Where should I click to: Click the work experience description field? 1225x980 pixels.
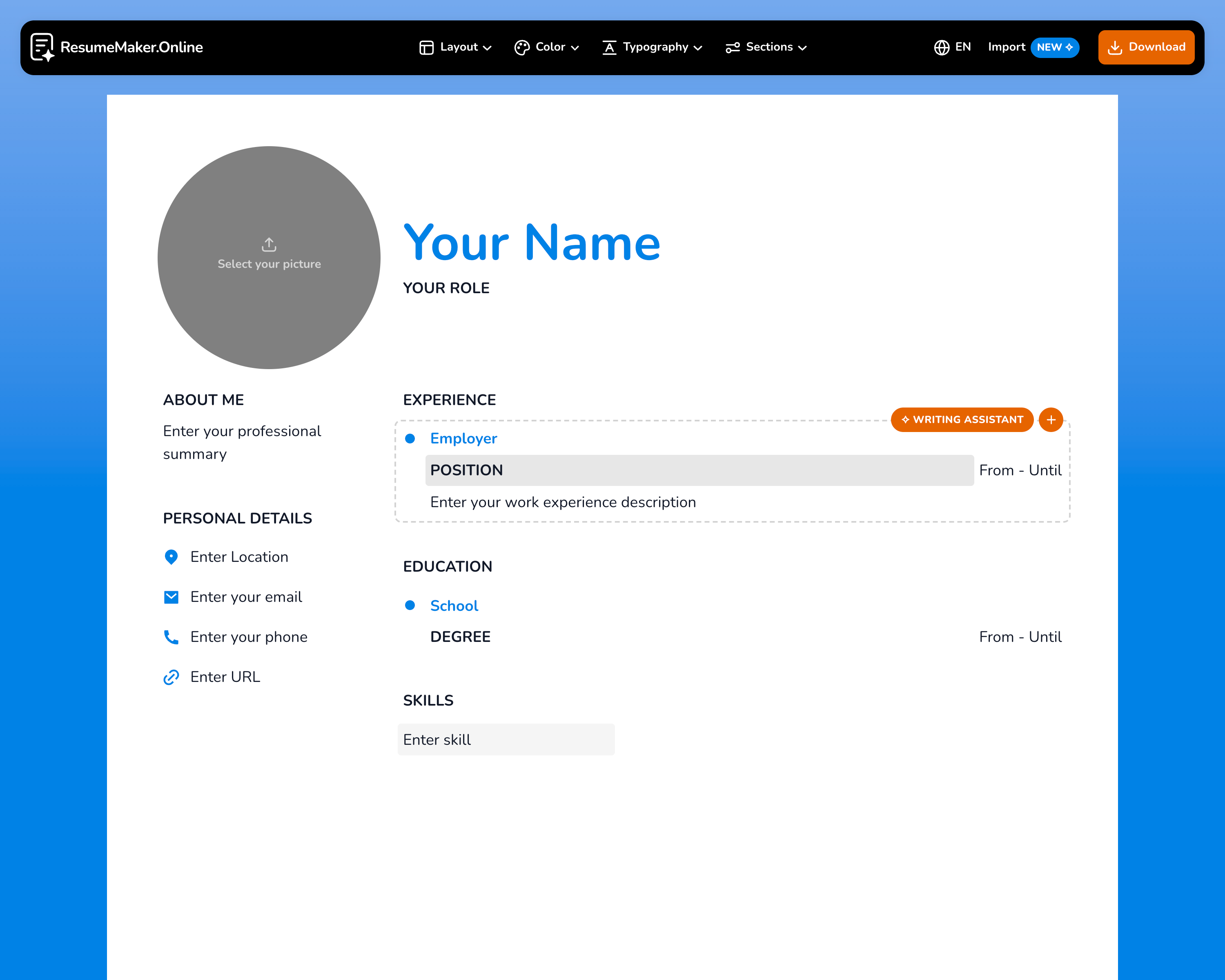pos(563,502)
